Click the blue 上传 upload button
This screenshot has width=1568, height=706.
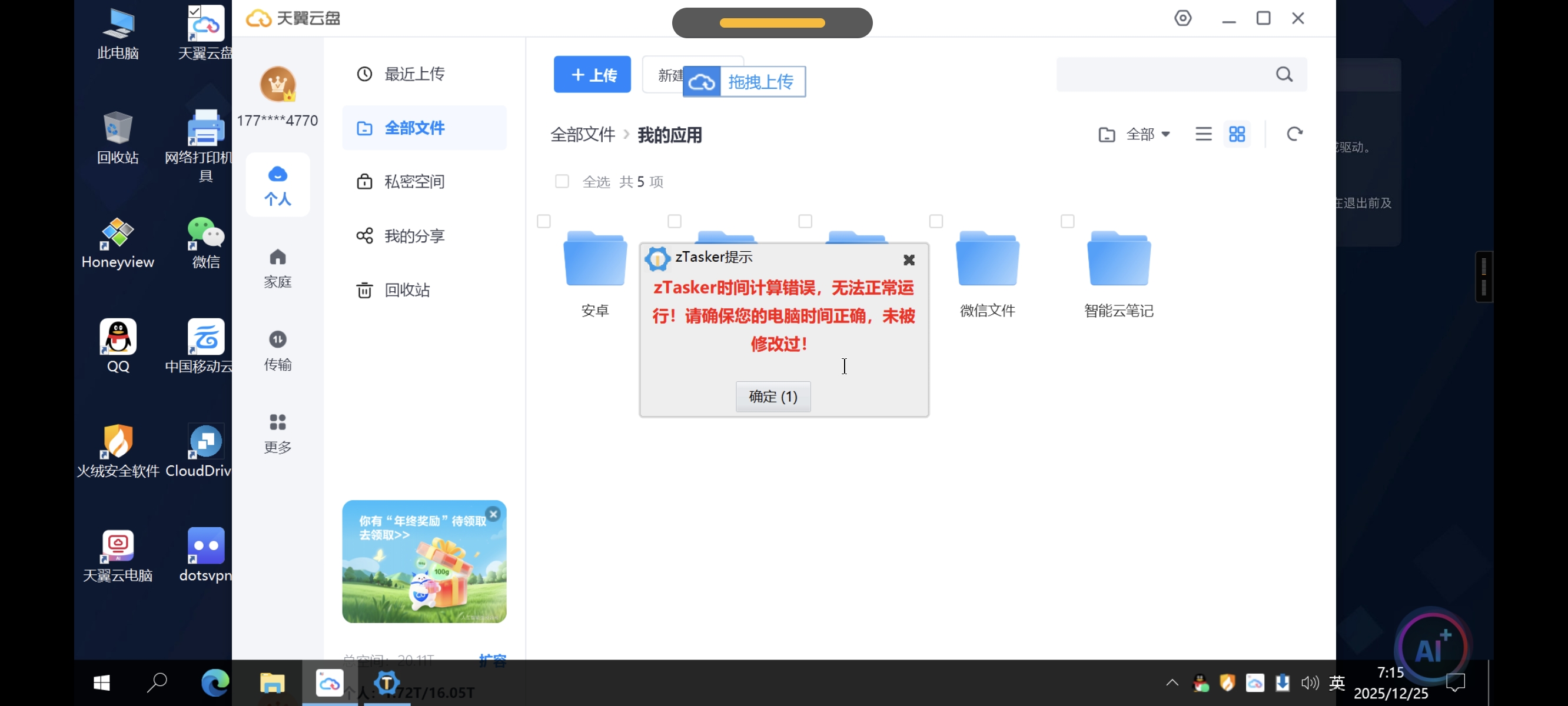pos(592,74)
